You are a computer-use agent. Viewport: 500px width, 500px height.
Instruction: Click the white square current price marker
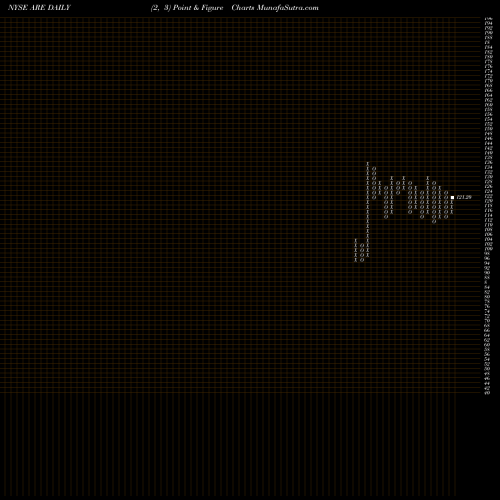click(452, 197)
